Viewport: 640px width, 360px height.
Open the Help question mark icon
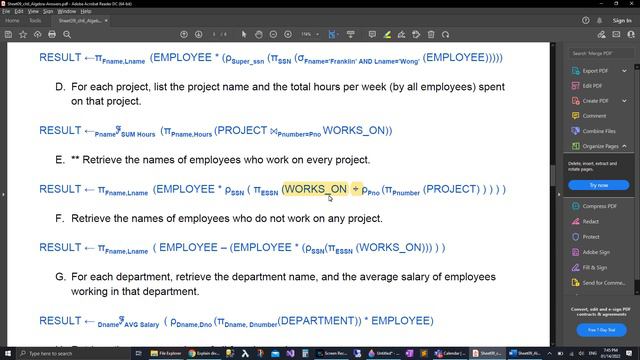[x=586, y=20]
